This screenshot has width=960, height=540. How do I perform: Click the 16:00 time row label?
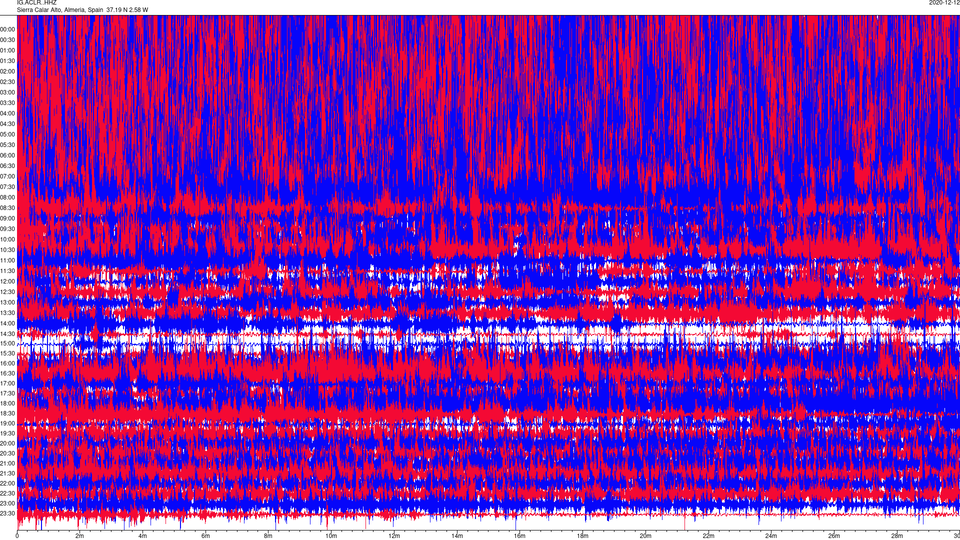tap(8, 363)
